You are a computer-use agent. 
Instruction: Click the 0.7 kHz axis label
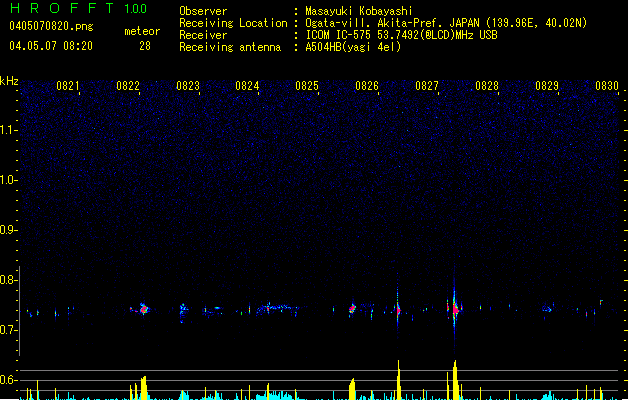point(8,330)
